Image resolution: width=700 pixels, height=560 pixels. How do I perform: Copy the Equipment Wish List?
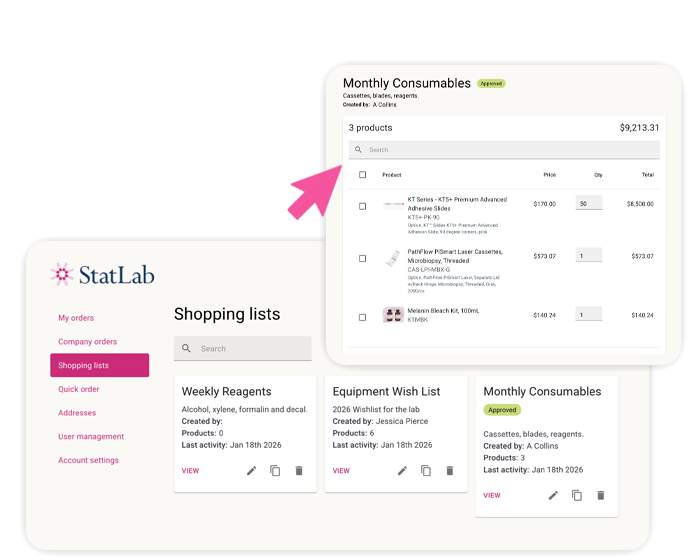[x=426, y=471]
